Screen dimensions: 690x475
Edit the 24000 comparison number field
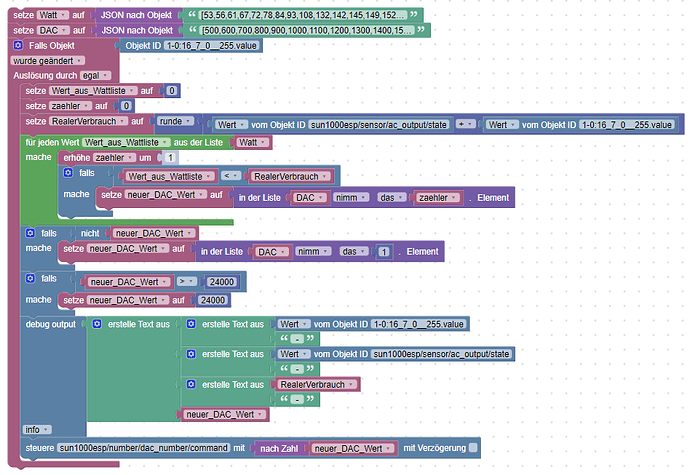(x=221, y=282)
